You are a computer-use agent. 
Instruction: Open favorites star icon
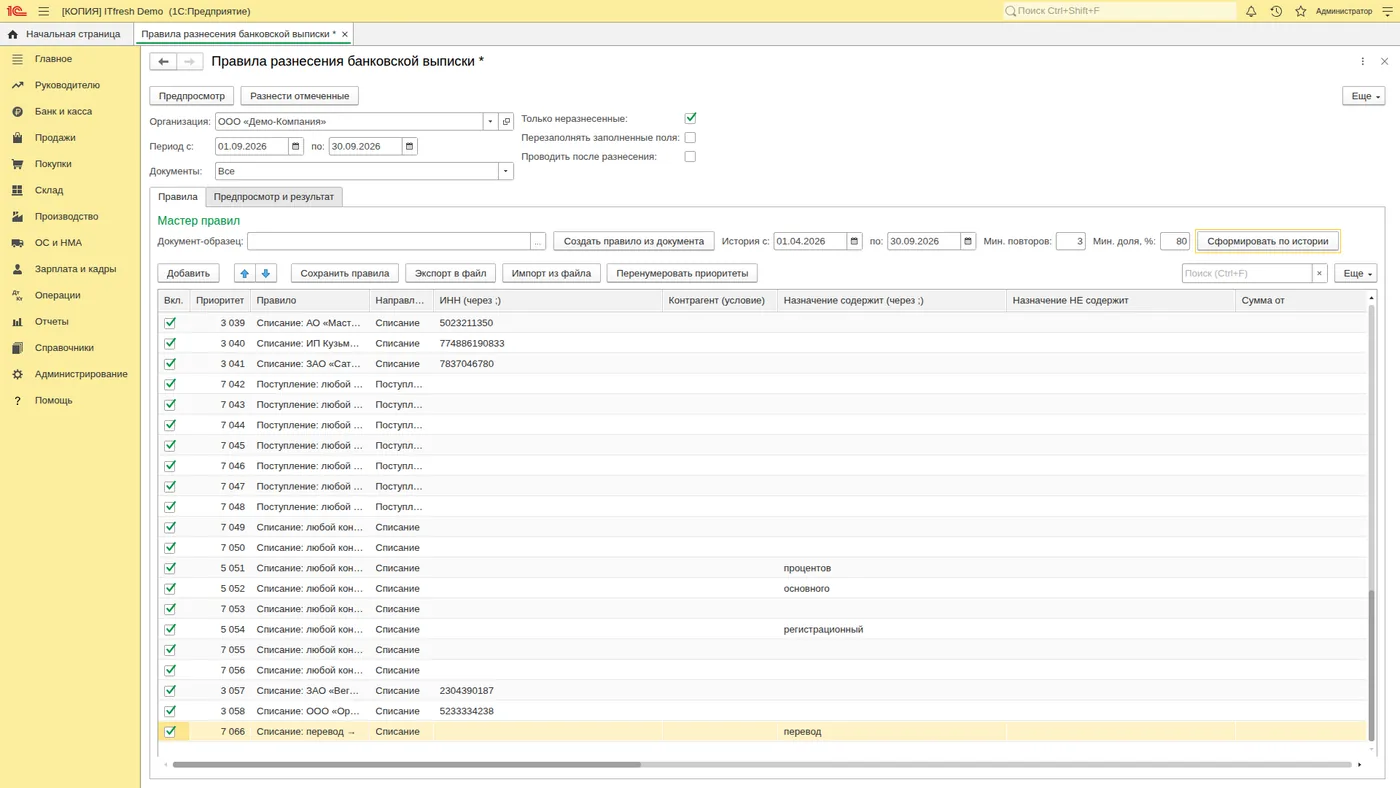tap(1301, 11)
